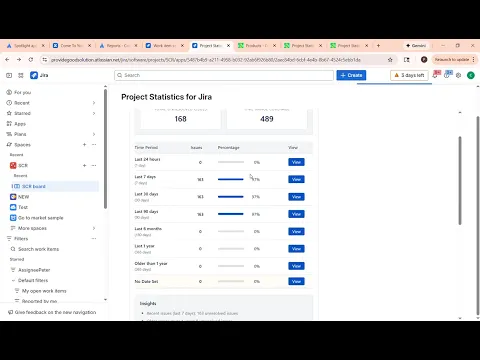Select the SCR board item
Viewport: 480px width, 360px height.
pyautogui.click(x=55, y=186)
